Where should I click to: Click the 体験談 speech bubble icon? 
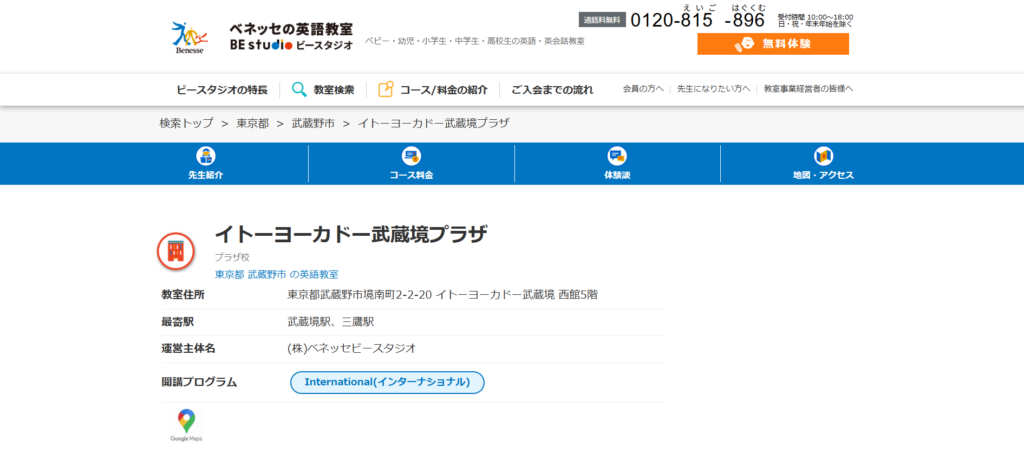617,156
